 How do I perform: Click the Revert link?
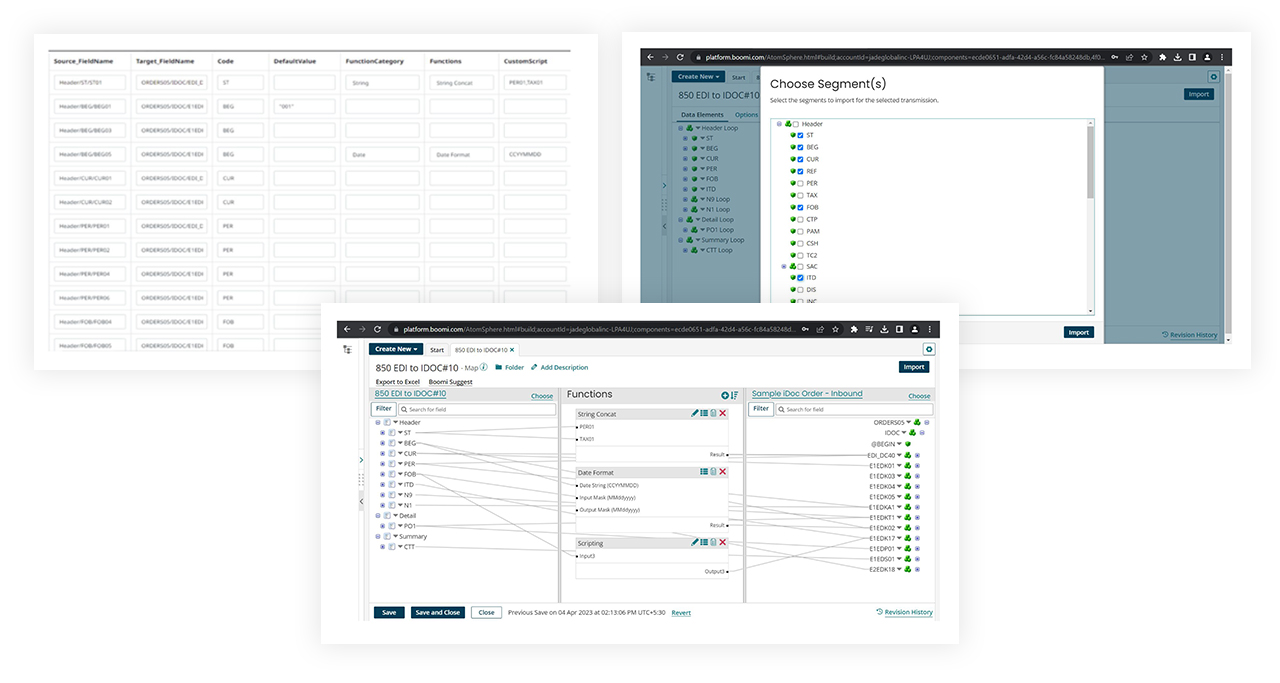coord(680,613)
